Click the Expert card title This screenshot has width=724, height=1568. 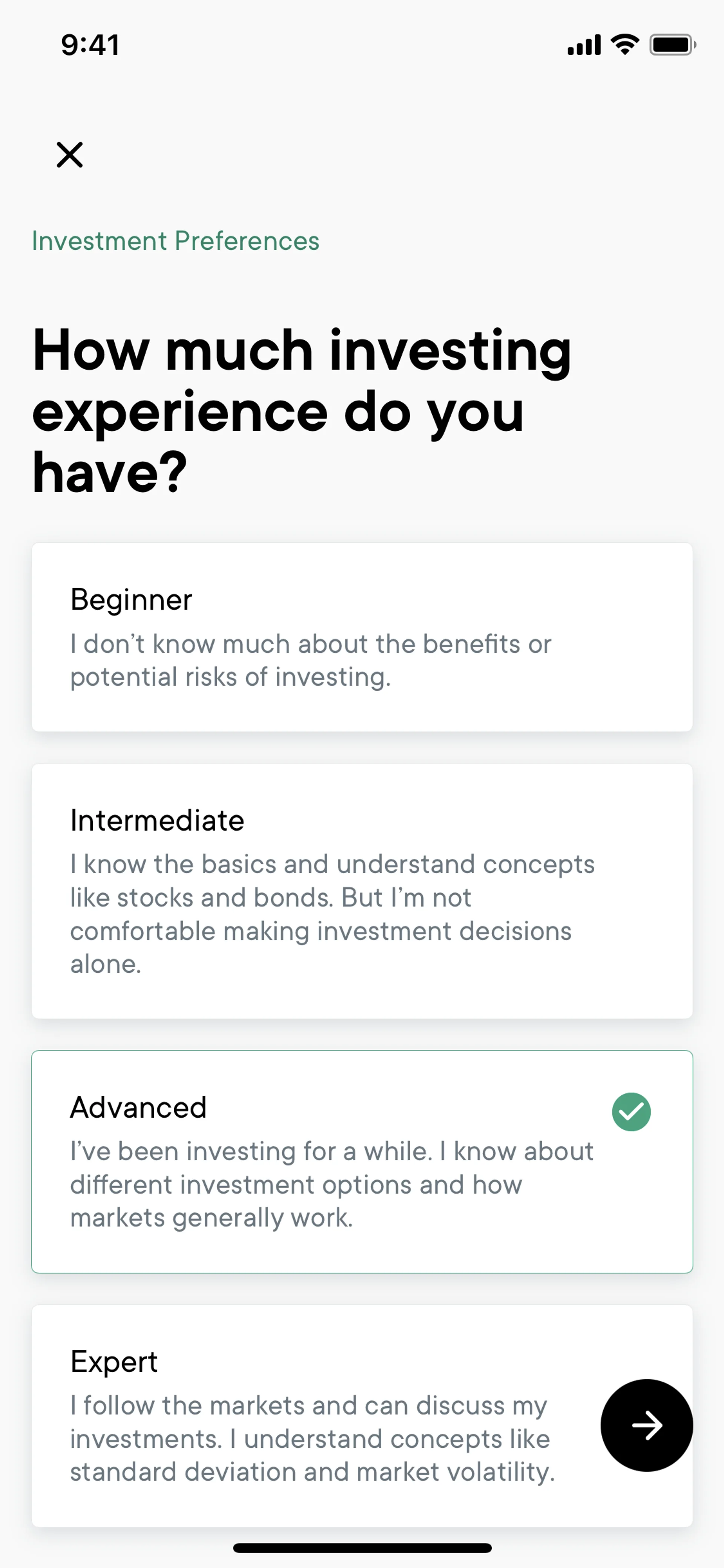[x=114, y=1362]
